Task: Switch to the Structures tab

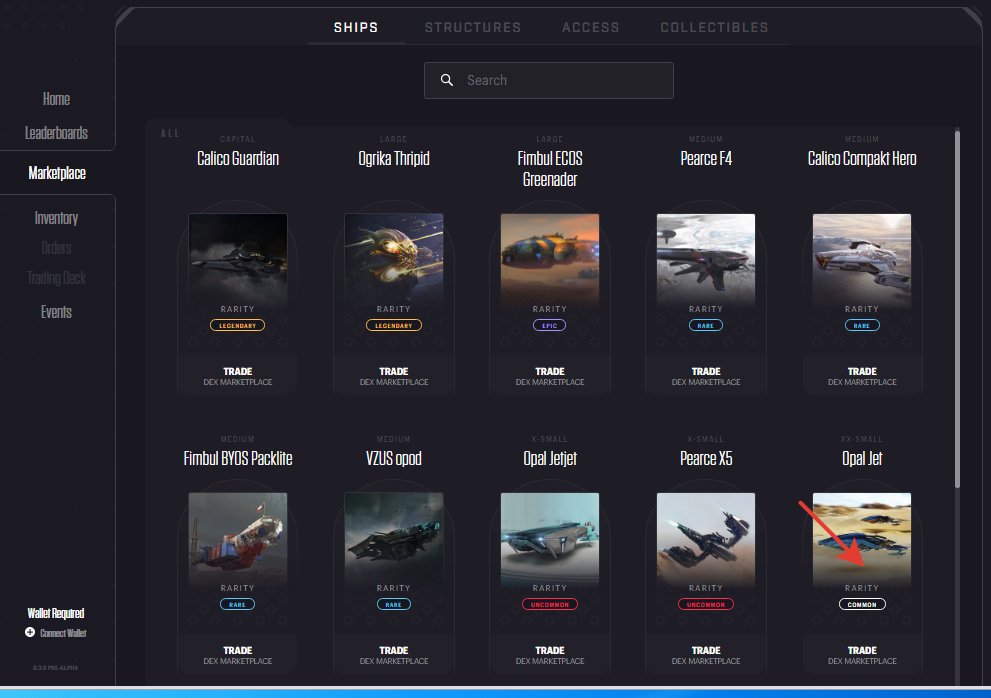Action: [x=472, y=27]
